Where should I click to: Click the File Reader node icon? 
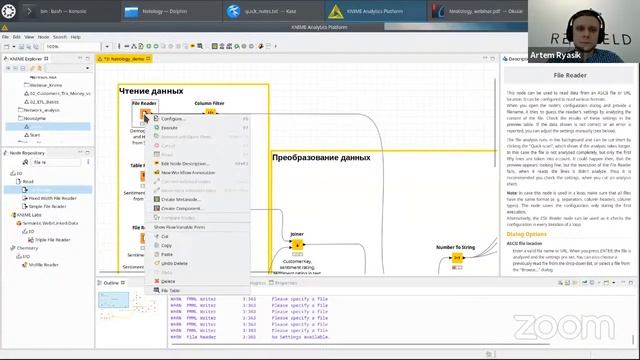pos(145,114)
